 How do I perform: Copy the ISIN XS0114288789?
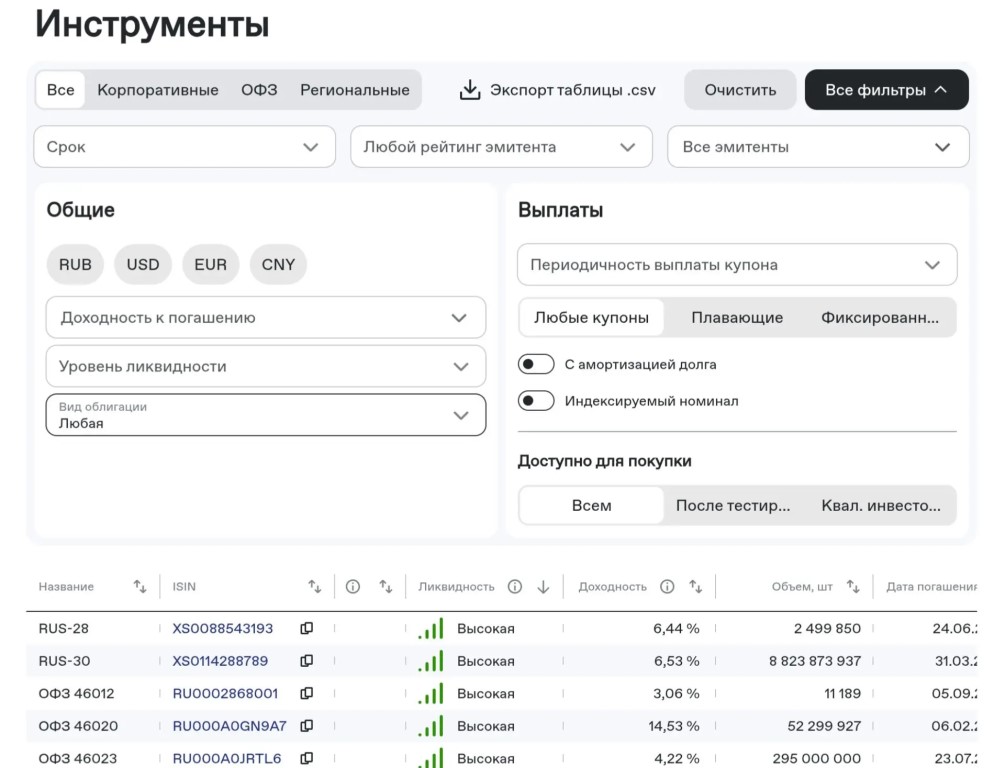(x=307, y=661)
